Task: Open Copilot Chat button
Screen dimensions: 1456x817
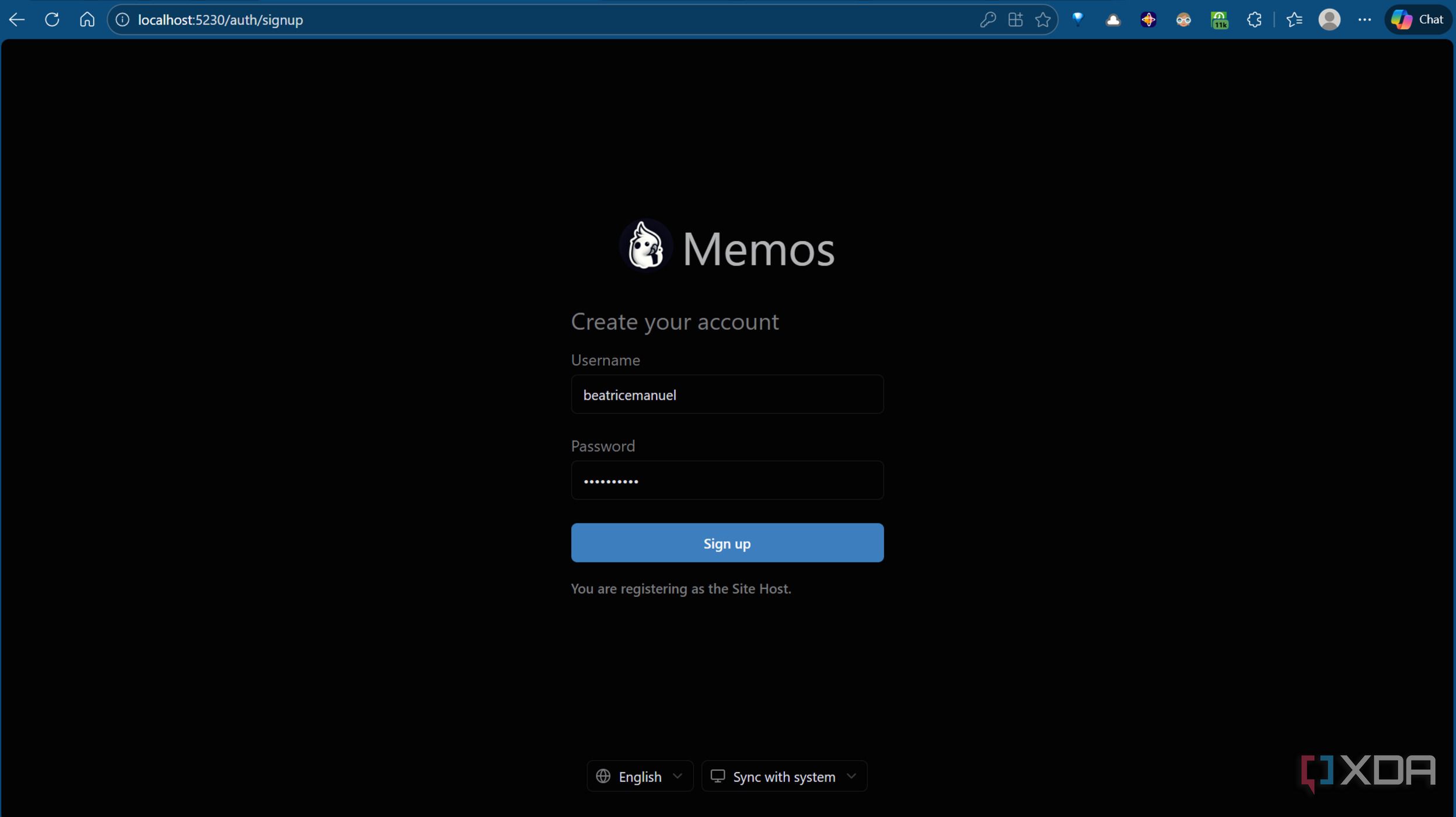Action: point(1418,20)
